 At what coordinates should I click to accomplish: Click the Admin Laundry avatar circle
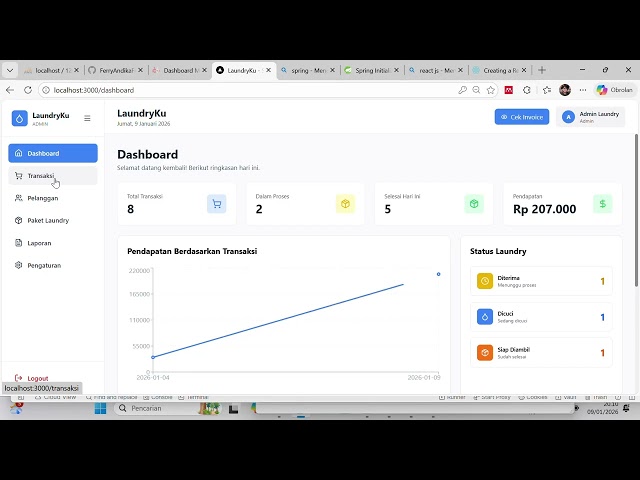click(568, 117)
